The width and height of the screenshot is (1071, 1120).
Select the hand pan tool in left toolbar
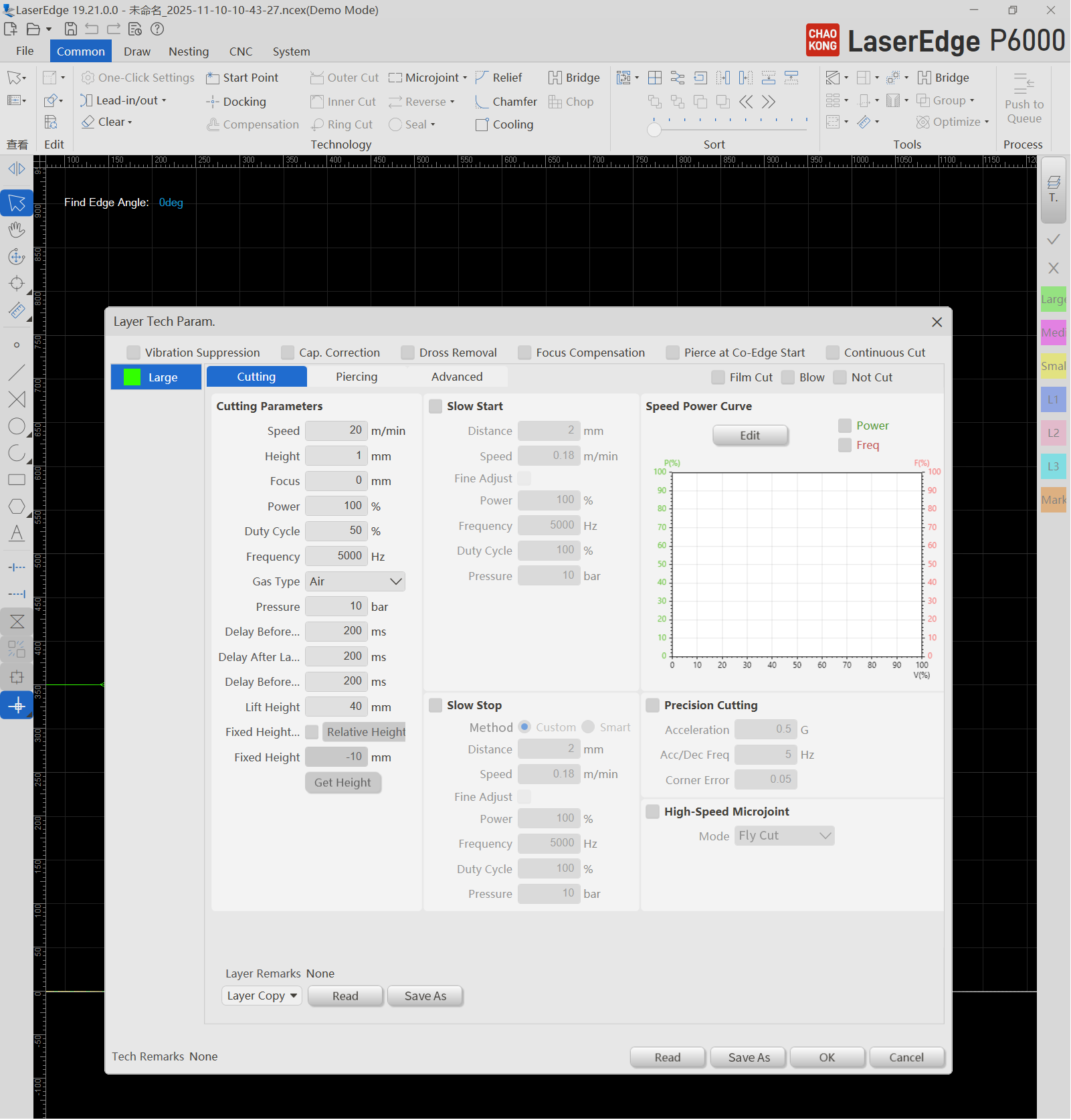(17, 230)
